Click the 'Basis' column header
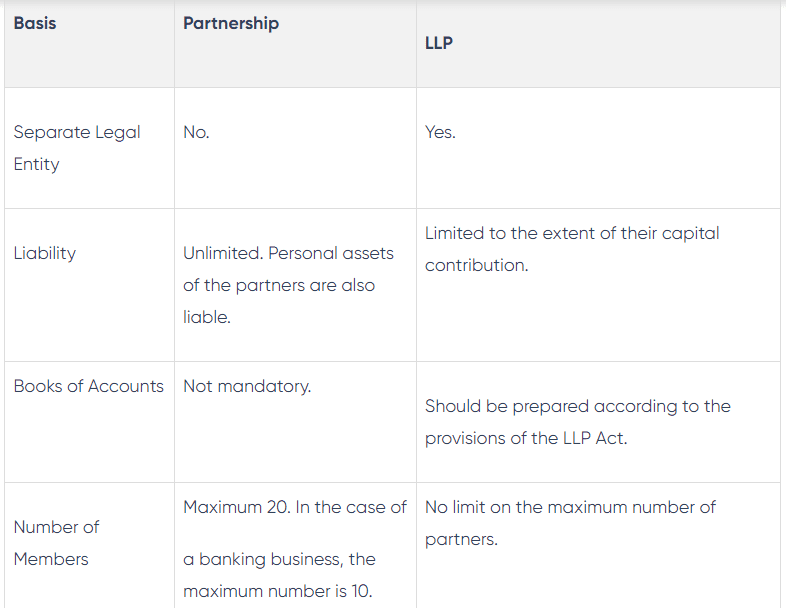Viewport: 786px width, 608px height. tap(35, 23)
